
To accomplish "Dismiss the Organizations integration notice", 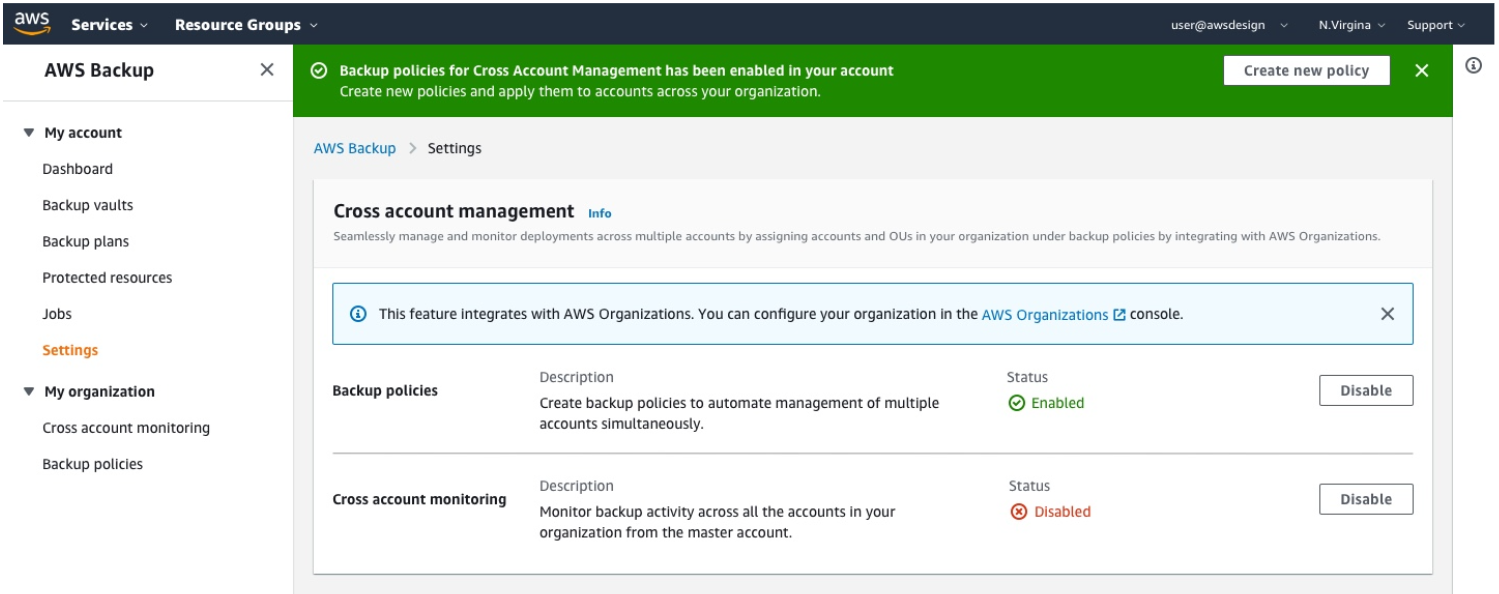I will [1388, 313].
